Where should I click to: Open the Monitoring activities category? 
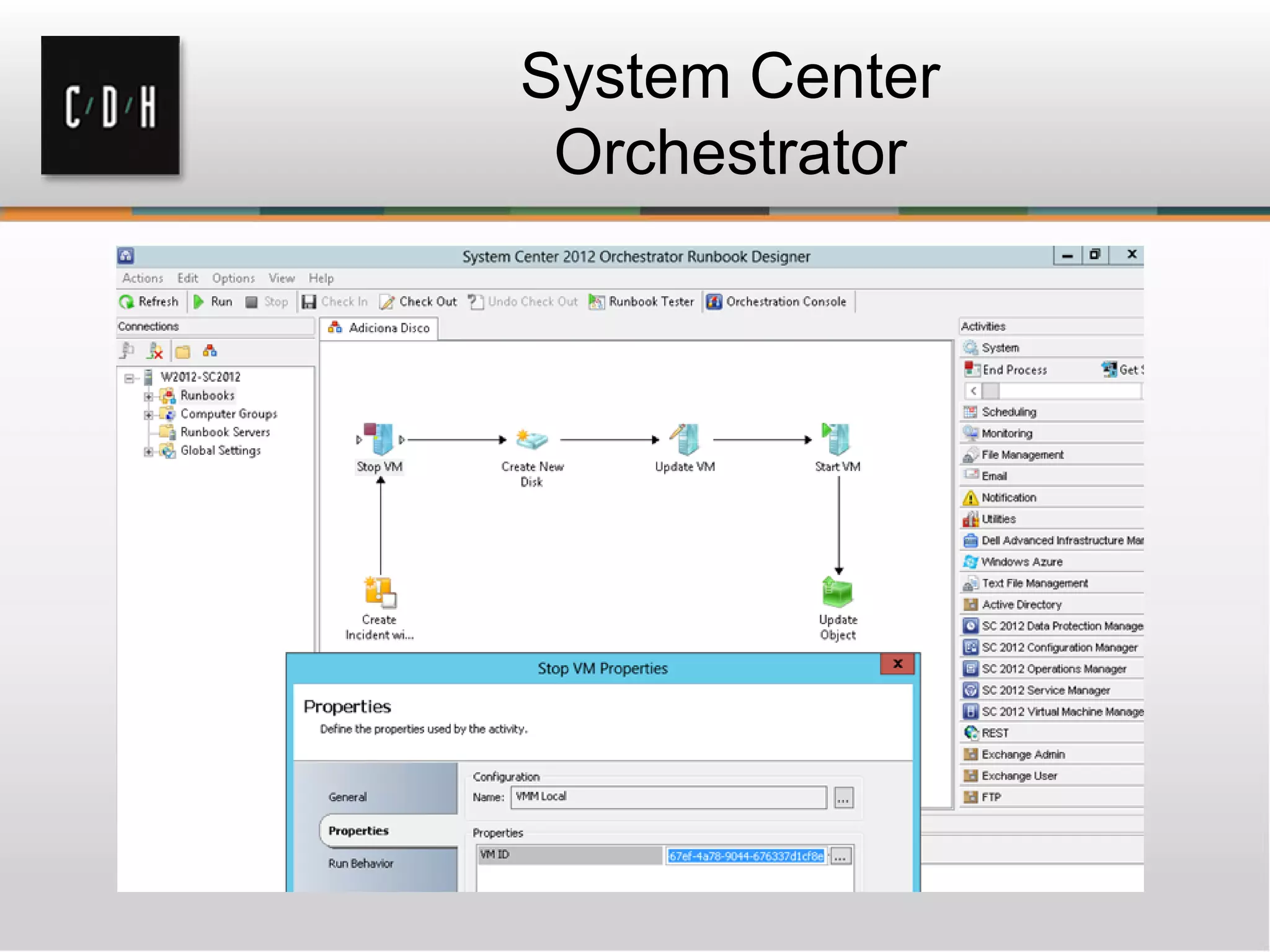coord(1052,433)
